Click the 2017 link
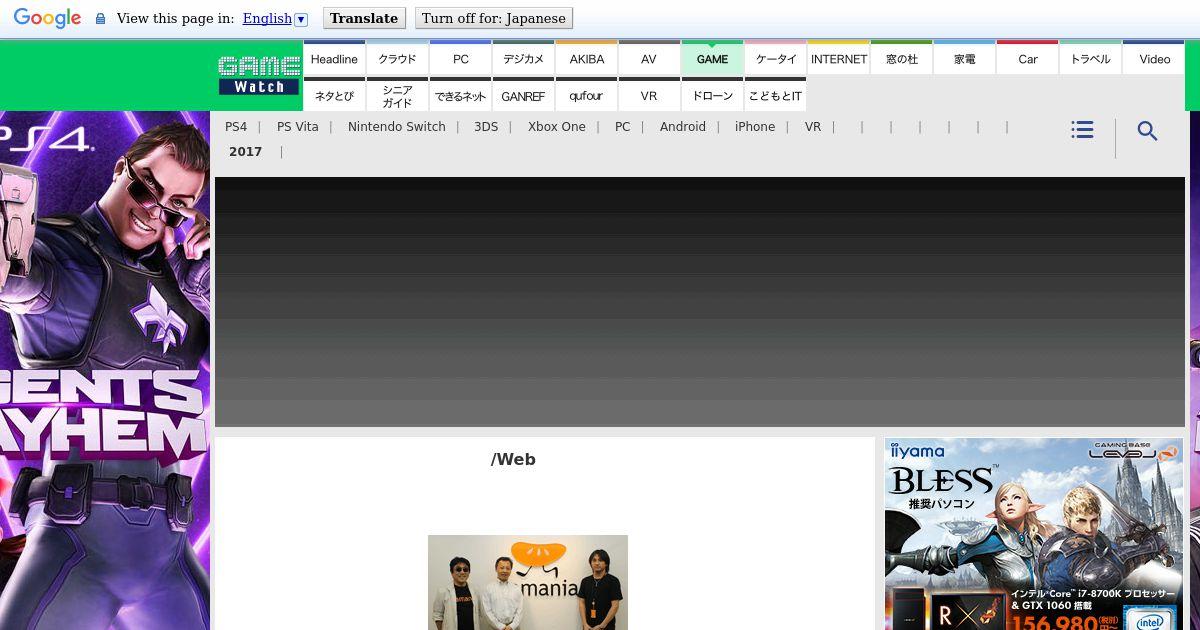Screen dimensions: 1200x630 [x=245, y=152]
